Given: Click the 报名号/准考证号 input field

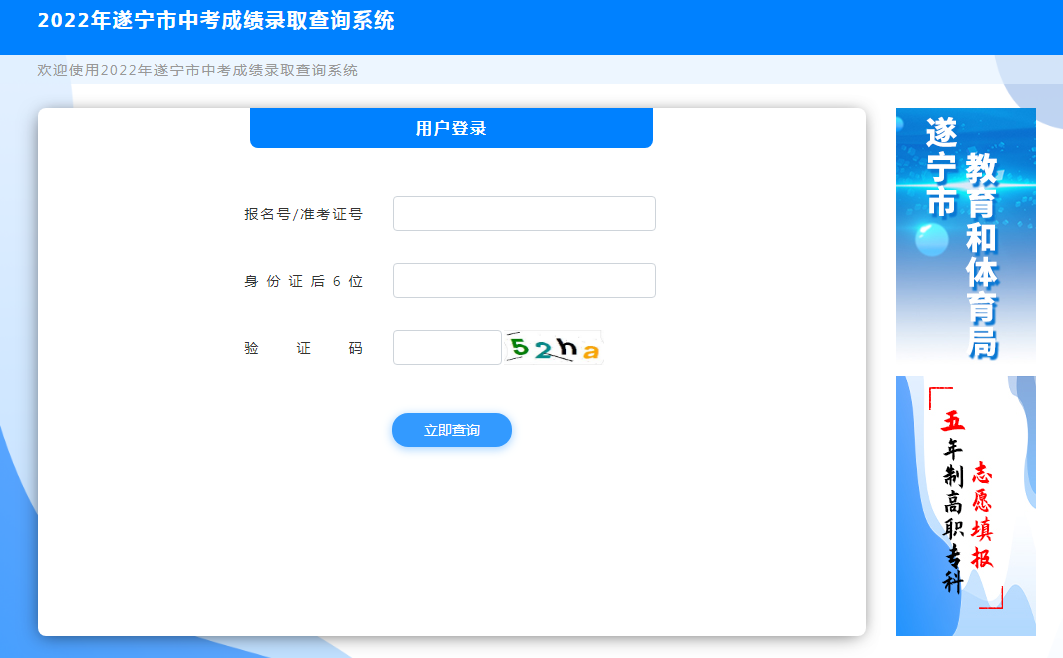Looking at the screenshot, I should point(524,213).
